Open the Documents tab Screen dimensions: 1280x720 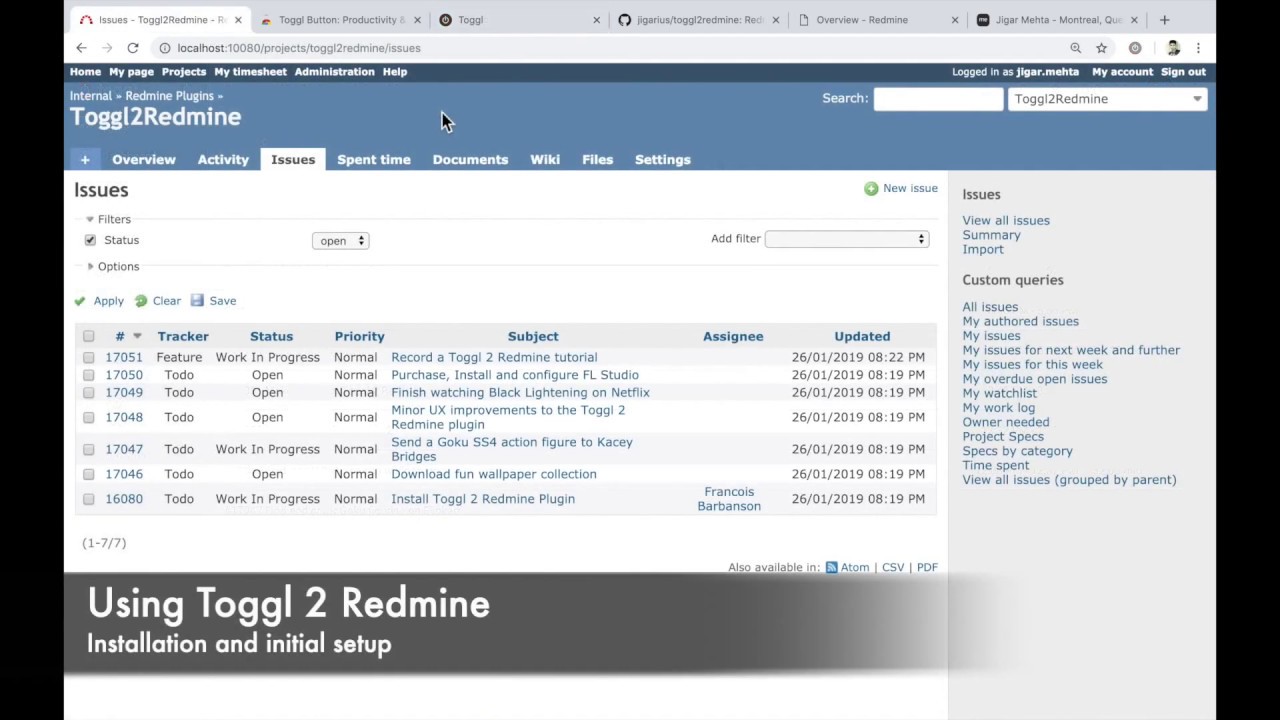(470, 160)
